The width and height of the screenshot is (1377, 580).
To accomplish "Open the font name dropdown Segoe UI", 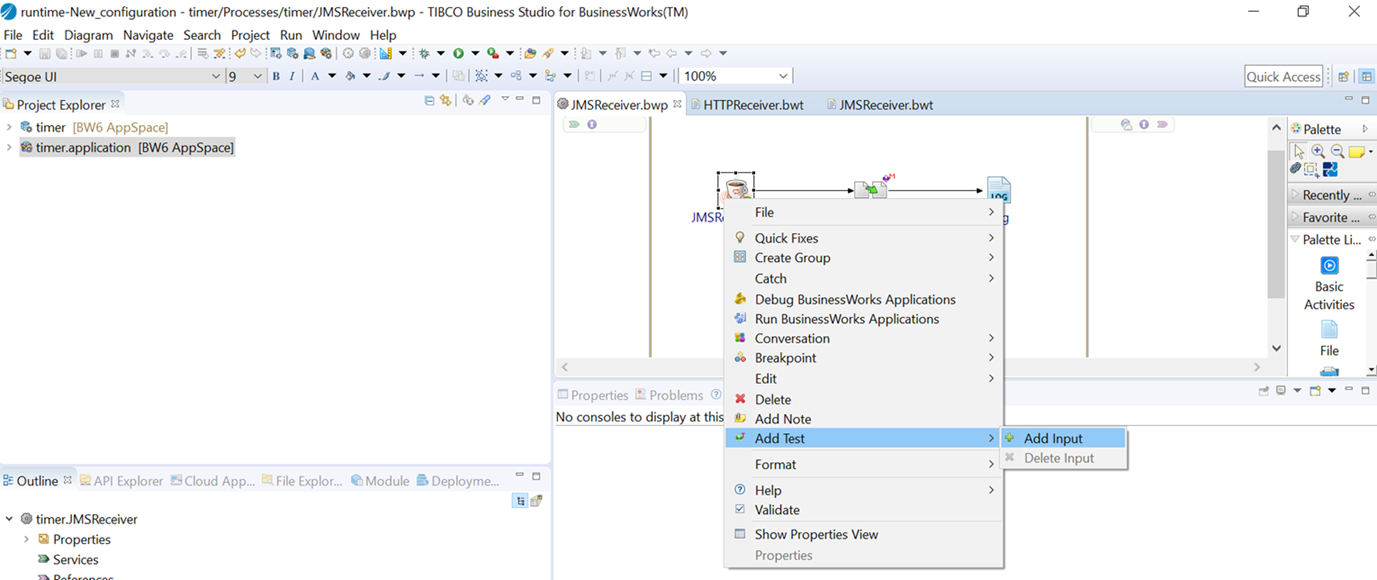I will (x=215, y=76).
